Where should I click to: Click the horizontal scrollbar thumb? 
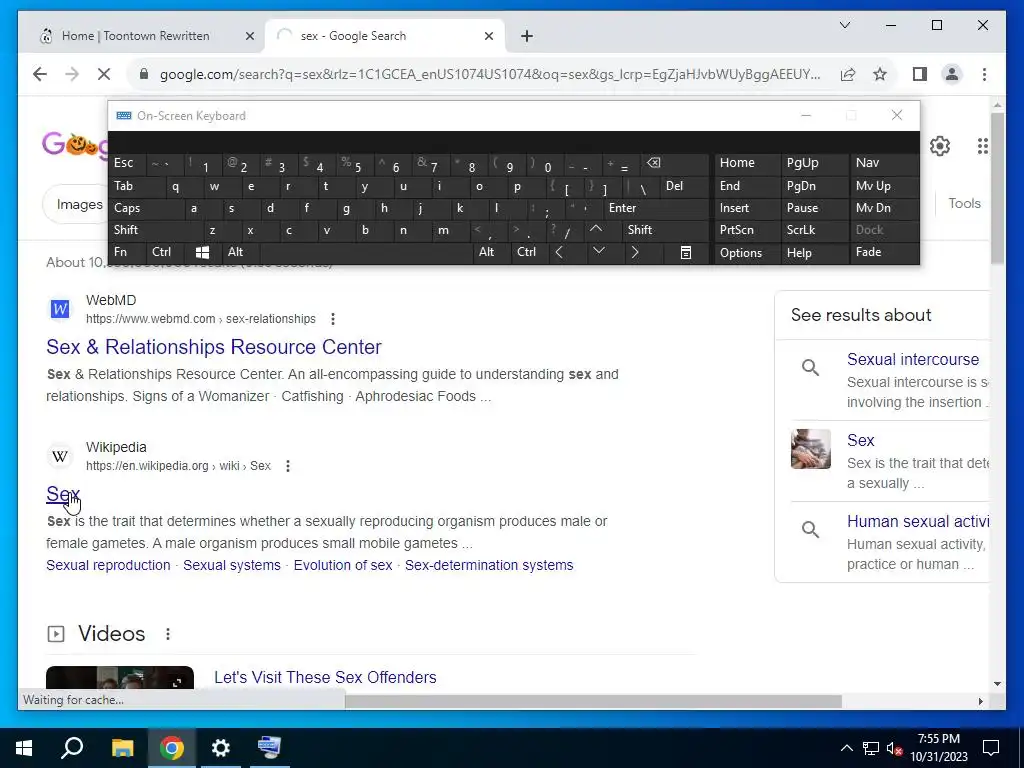pyautogui.click(x=593, y=701)
